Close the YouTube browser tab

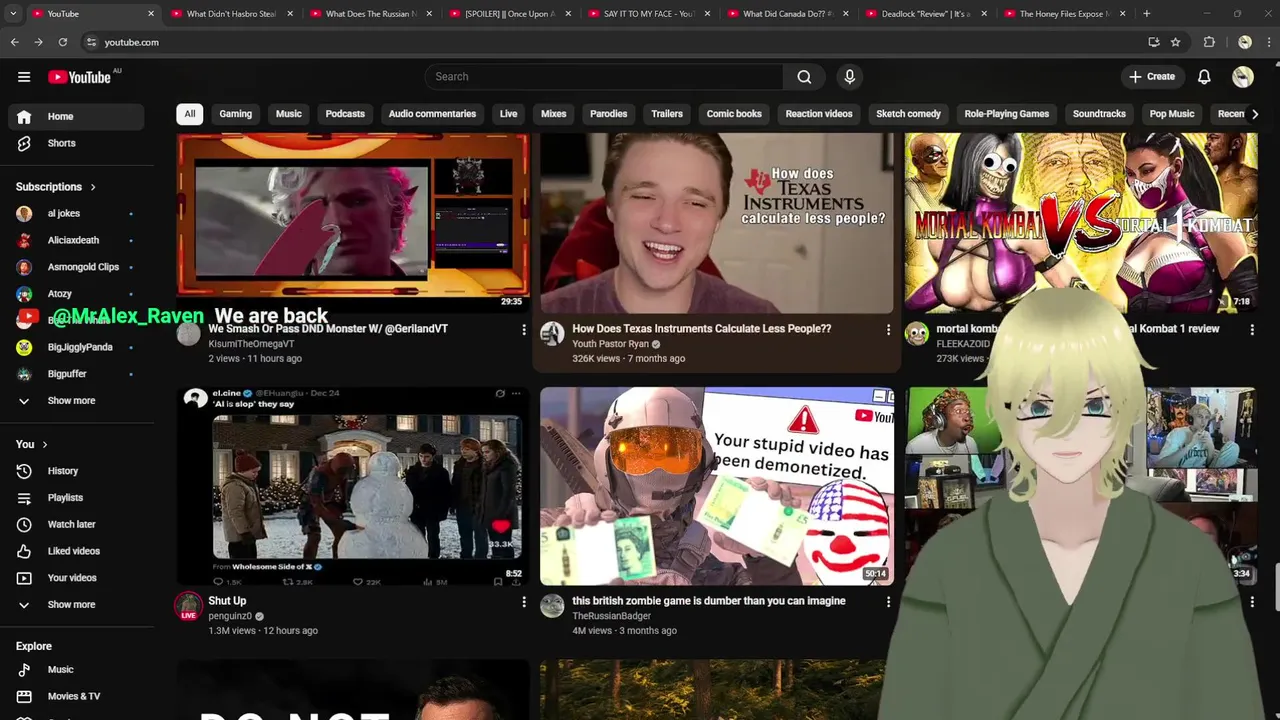[151, 14]
